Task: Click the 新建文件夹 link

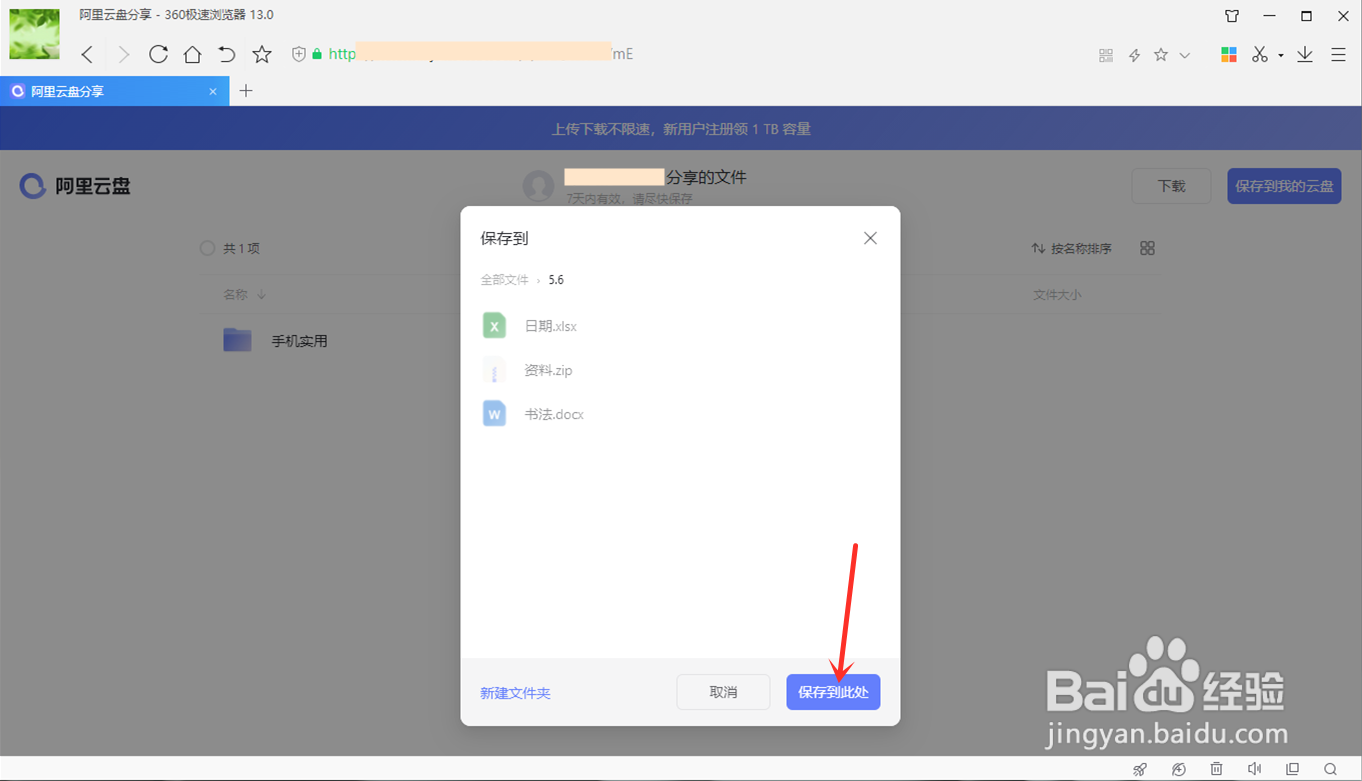Action: tap(515, 693)
